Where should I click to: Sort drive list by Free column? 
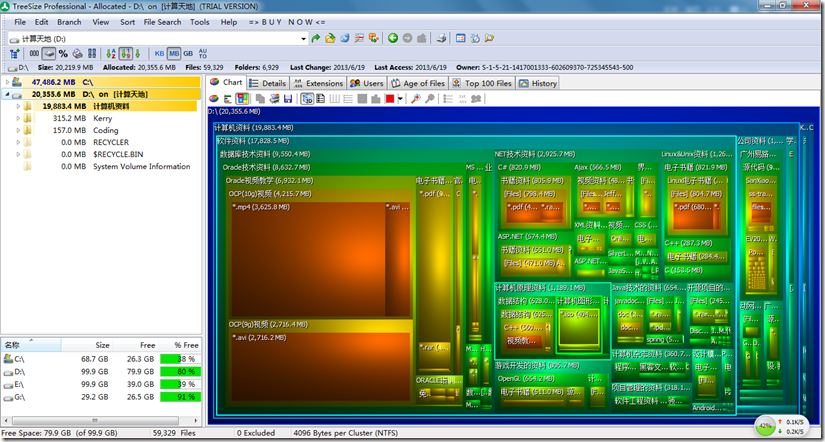pyautogui.click(x=135, y=345)
